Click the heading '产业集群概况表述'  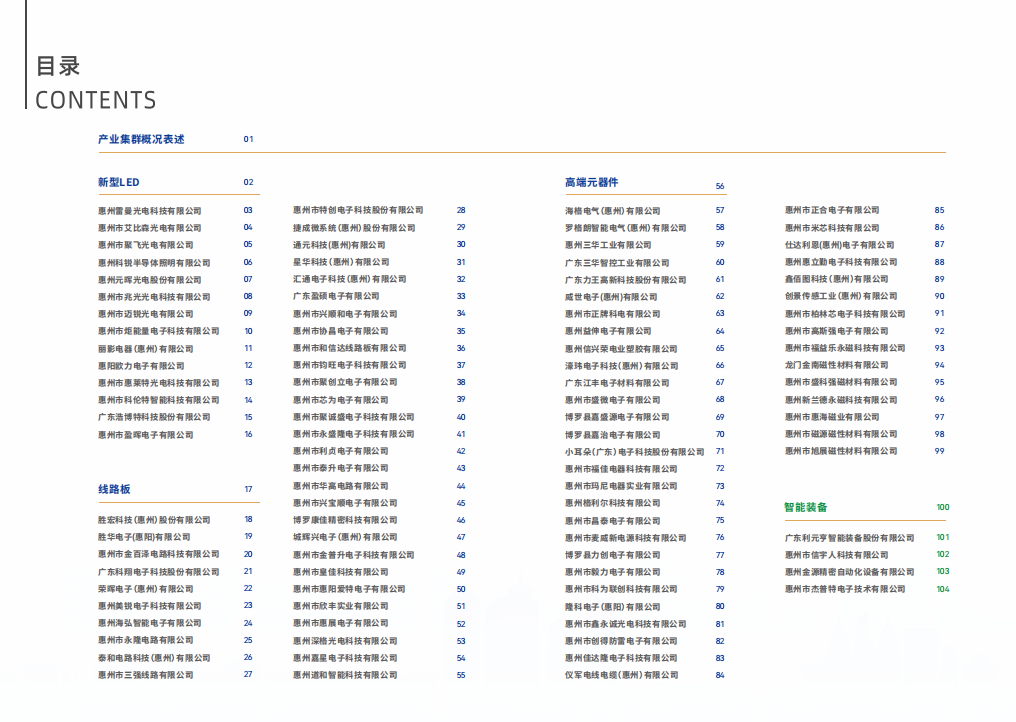[x=141, y=139]
